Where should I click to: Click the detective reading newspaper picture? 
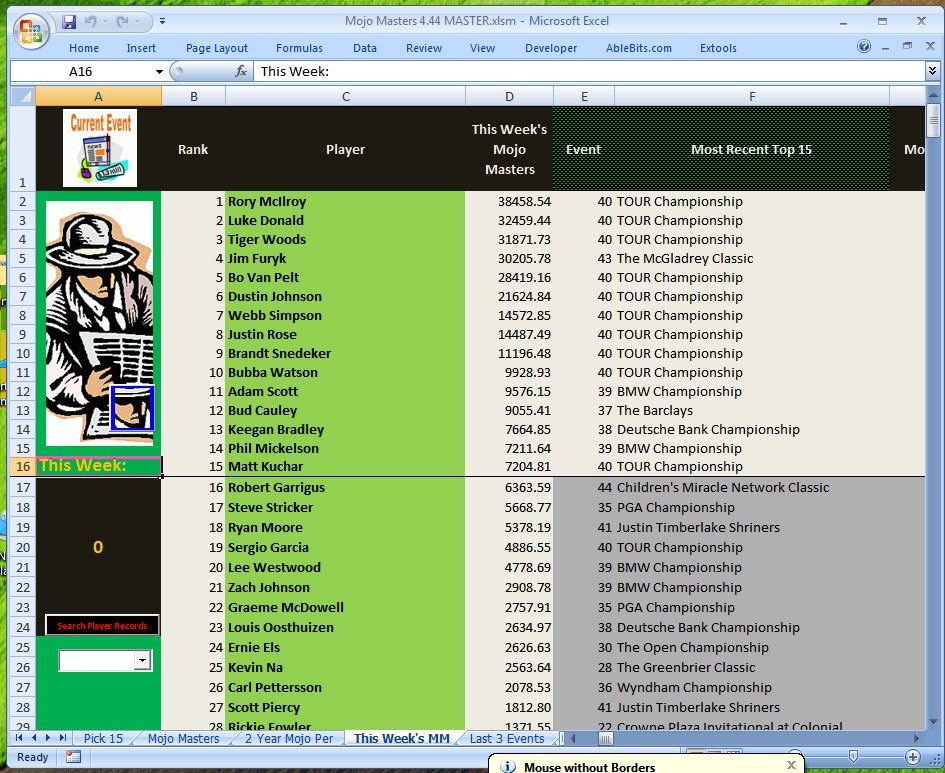pyautogui.click(x=99, y=323)
